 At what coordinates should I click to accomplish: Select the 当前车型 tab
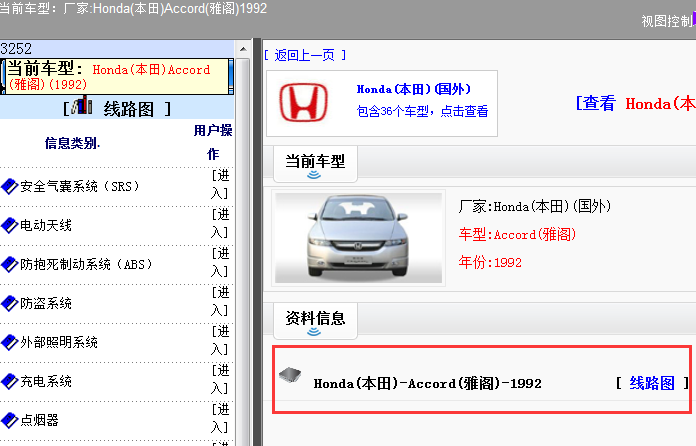[x=315, y=164]
